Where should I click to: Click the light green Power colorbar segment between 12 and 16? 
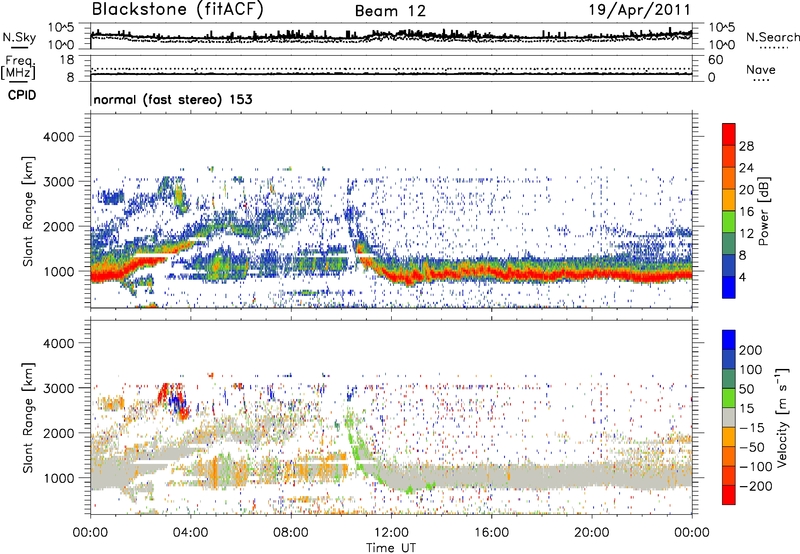pyautogui.click(x=729, y=222)
